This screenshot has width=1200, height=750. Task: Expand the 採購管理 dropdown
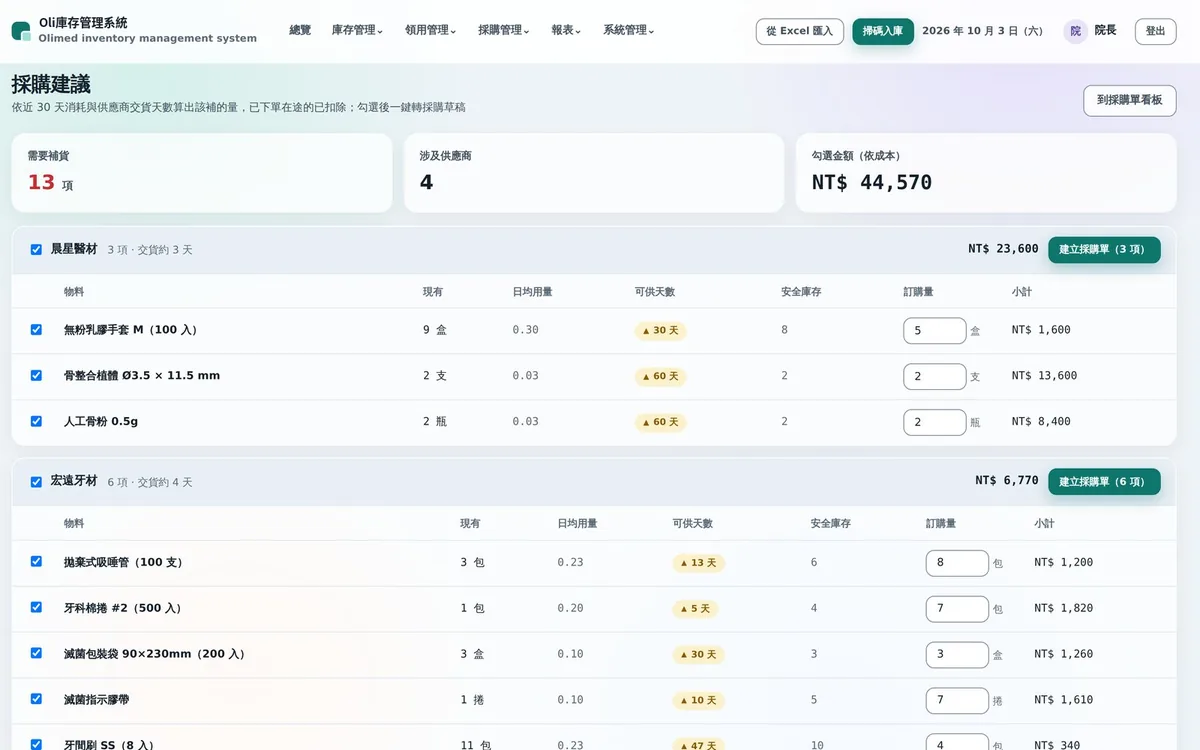point(504,31)
